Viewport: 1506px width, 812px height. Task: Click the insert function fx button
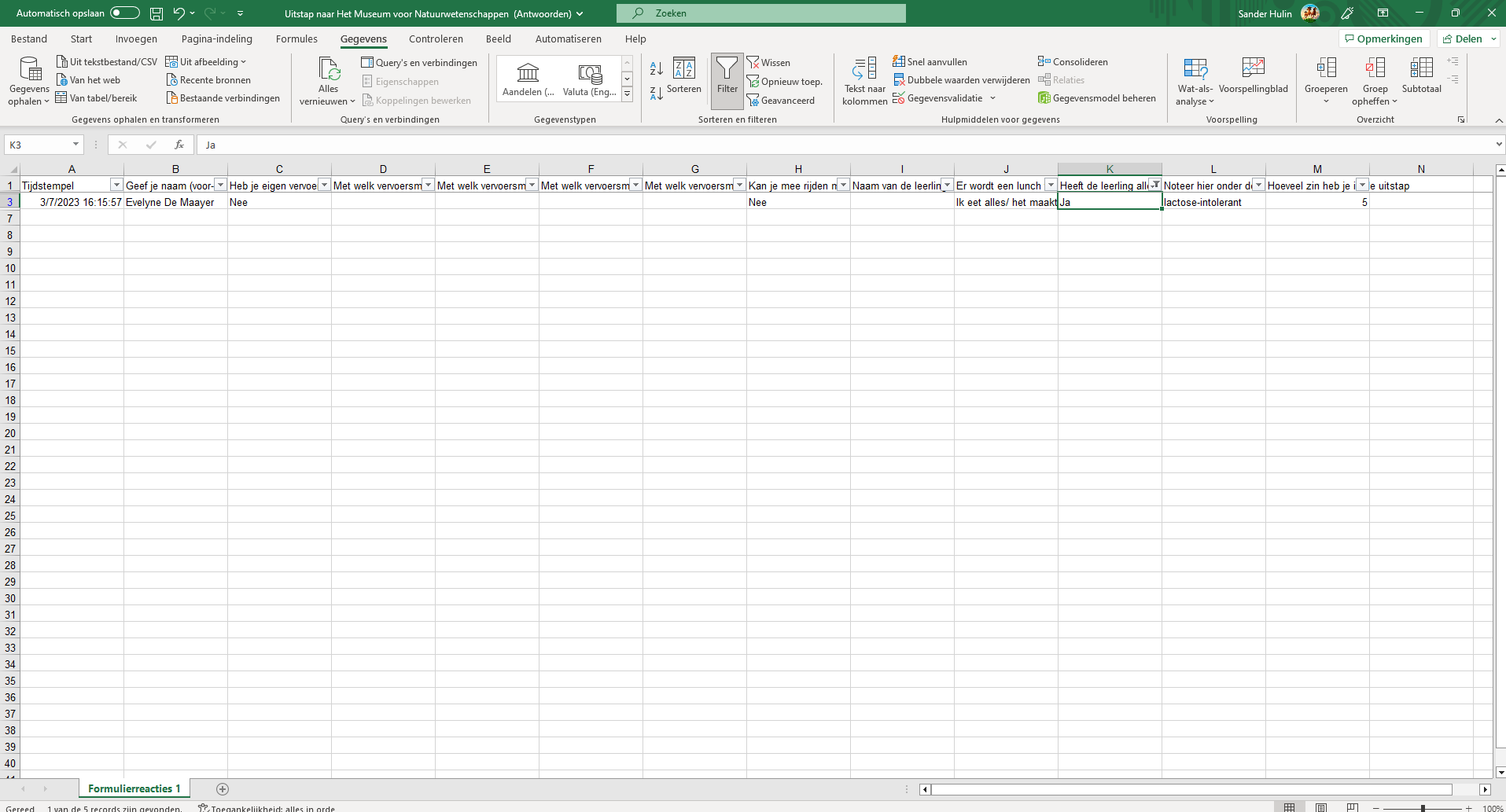coord(179,145)
